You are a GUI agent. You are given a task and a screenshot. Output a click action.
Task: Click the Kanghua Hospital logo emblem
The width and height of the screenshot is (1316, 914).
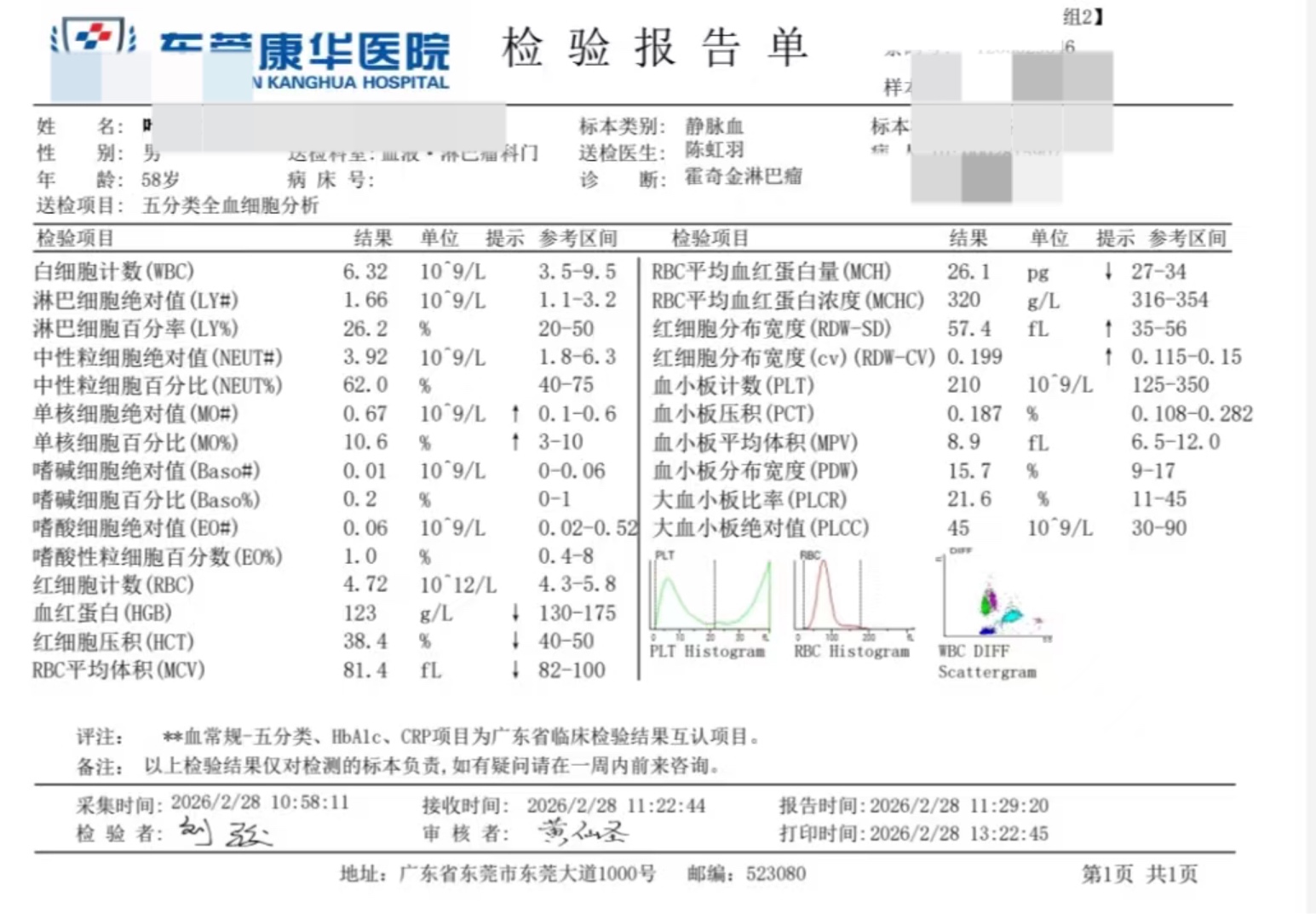[94, 37]
